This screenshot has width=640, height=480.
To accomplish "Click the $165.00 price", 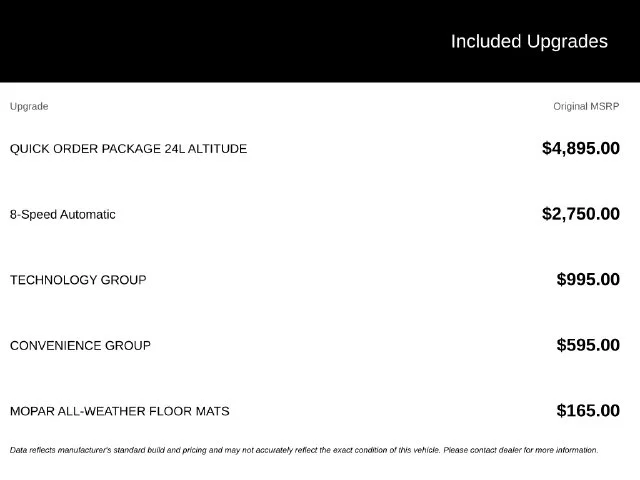I will 588,411.
